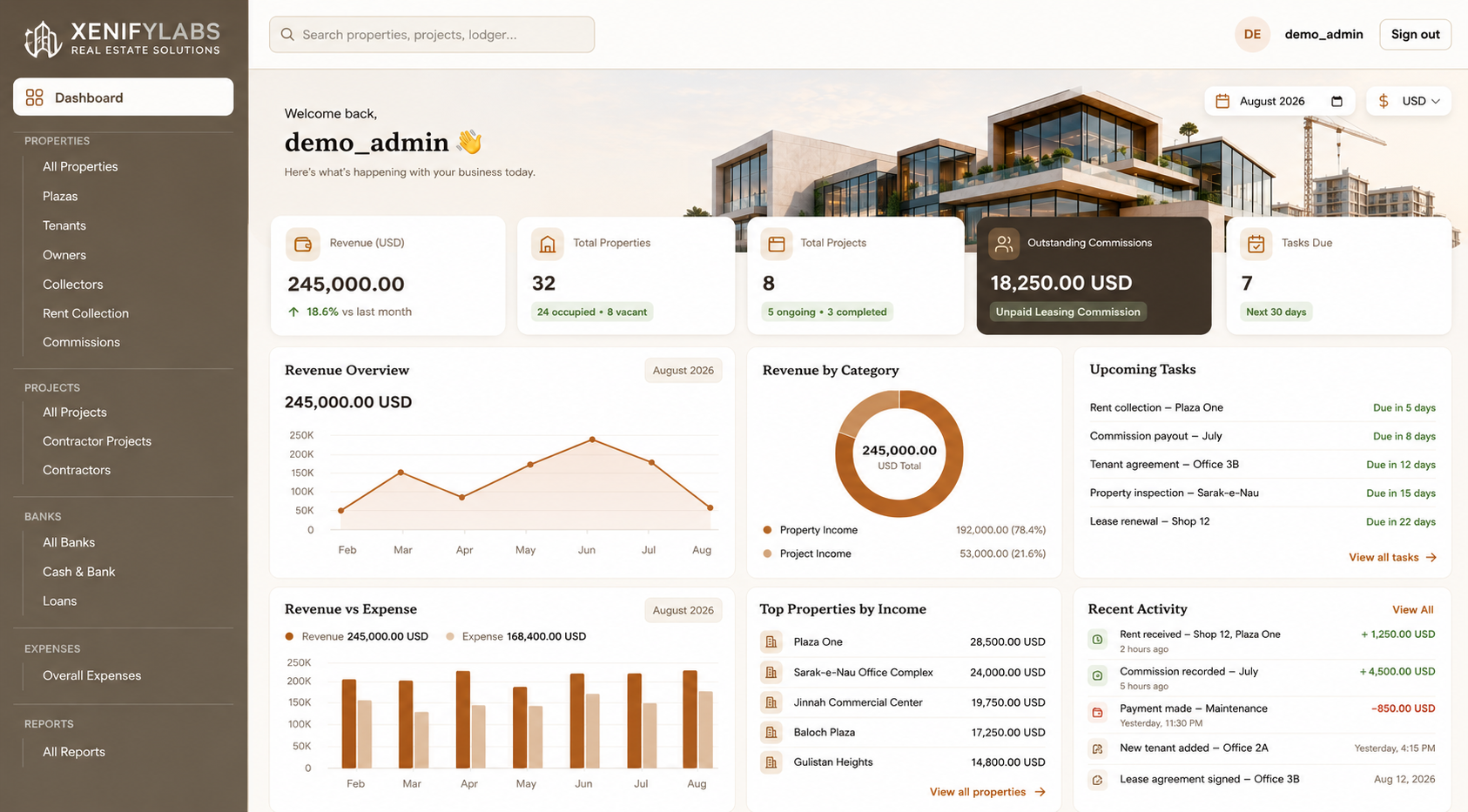Click the Tasks Due calendar icon
1468x812 pixels.
[1256, 245]
